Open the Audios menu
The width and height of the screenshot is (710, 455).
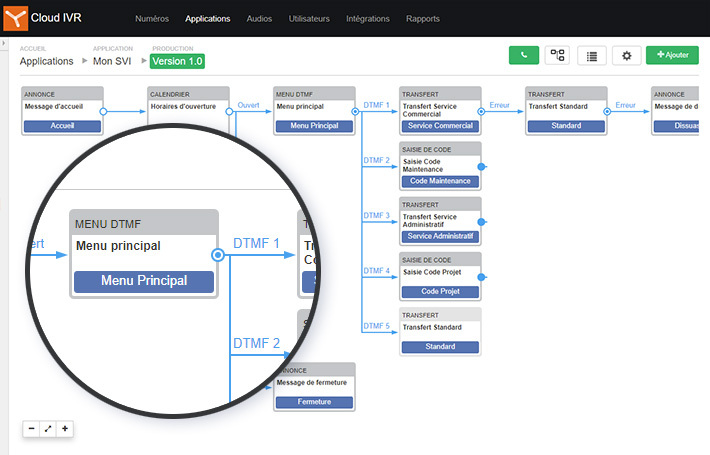coord(260,18)
